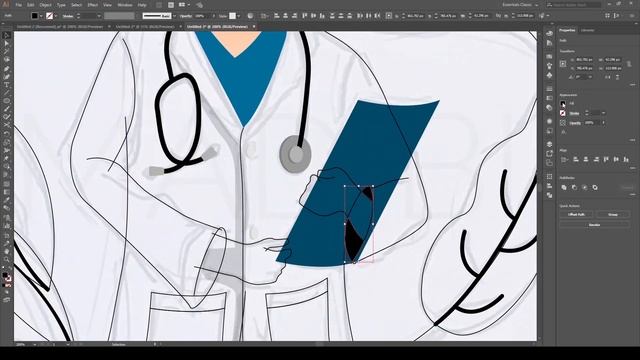Click the black Fill swatch in control bar
The image size is (640, 360).
coord(35,16)
